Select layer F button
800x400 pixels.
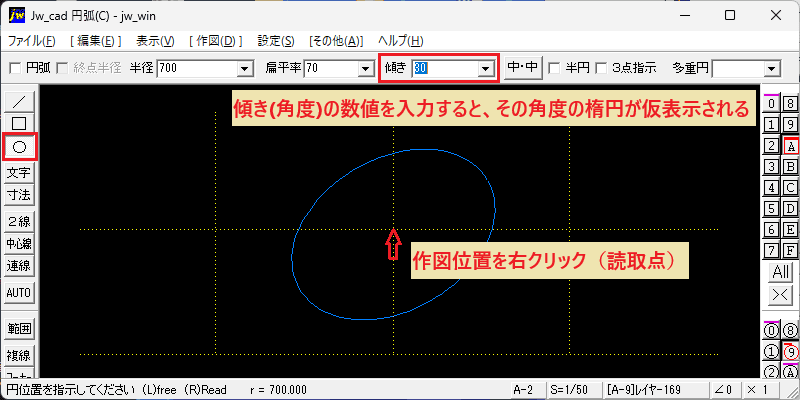coord(790,251)
